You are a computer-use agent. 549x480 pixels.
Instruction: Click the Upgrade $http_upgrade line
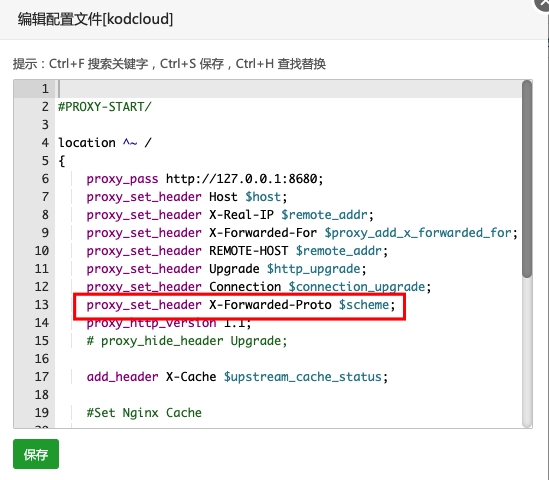226,269
